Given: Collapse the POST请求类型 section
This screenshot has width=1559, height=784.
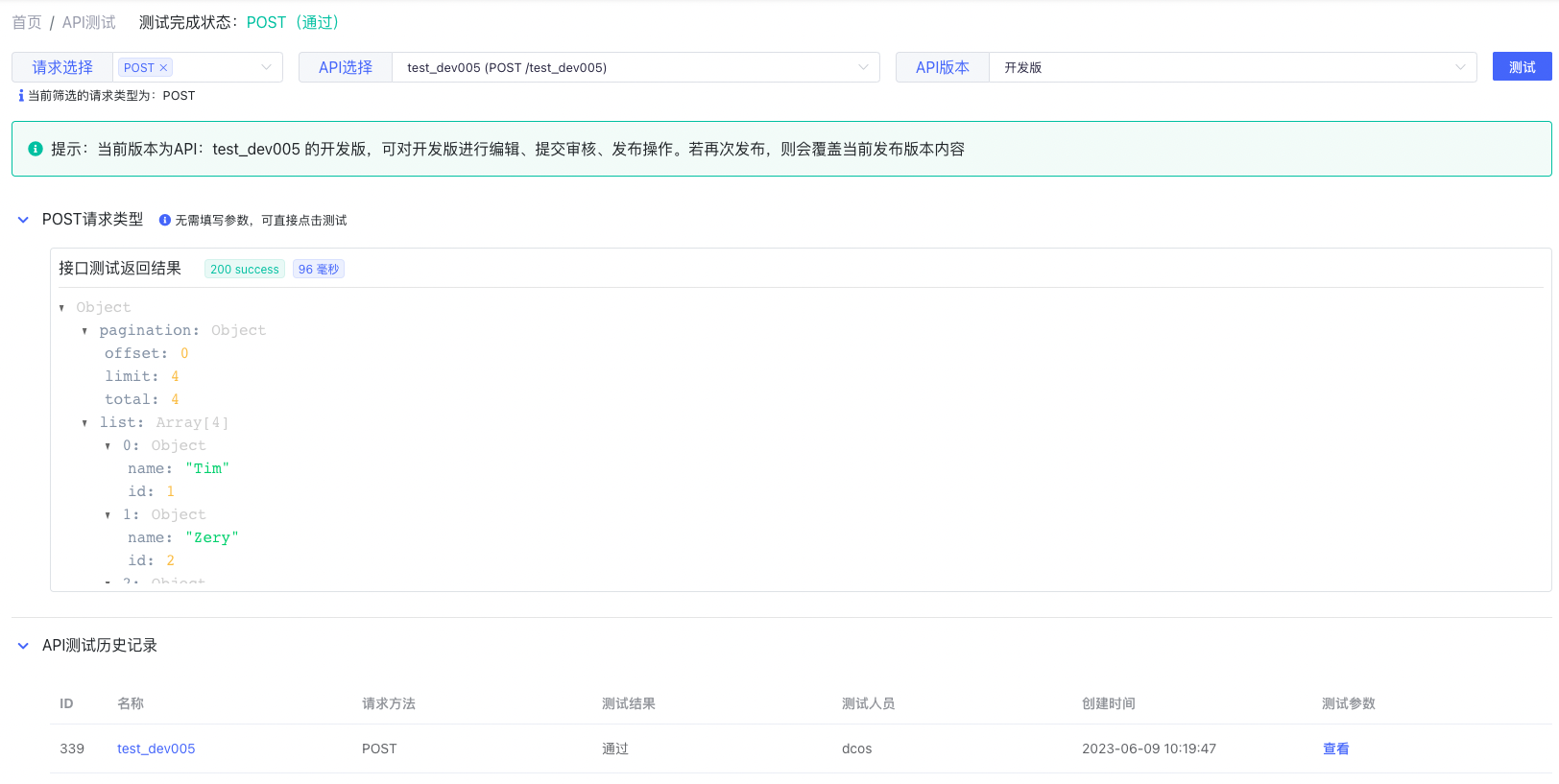Looking at the screenshot, I should pyautogui.click(x=23, y=220).
